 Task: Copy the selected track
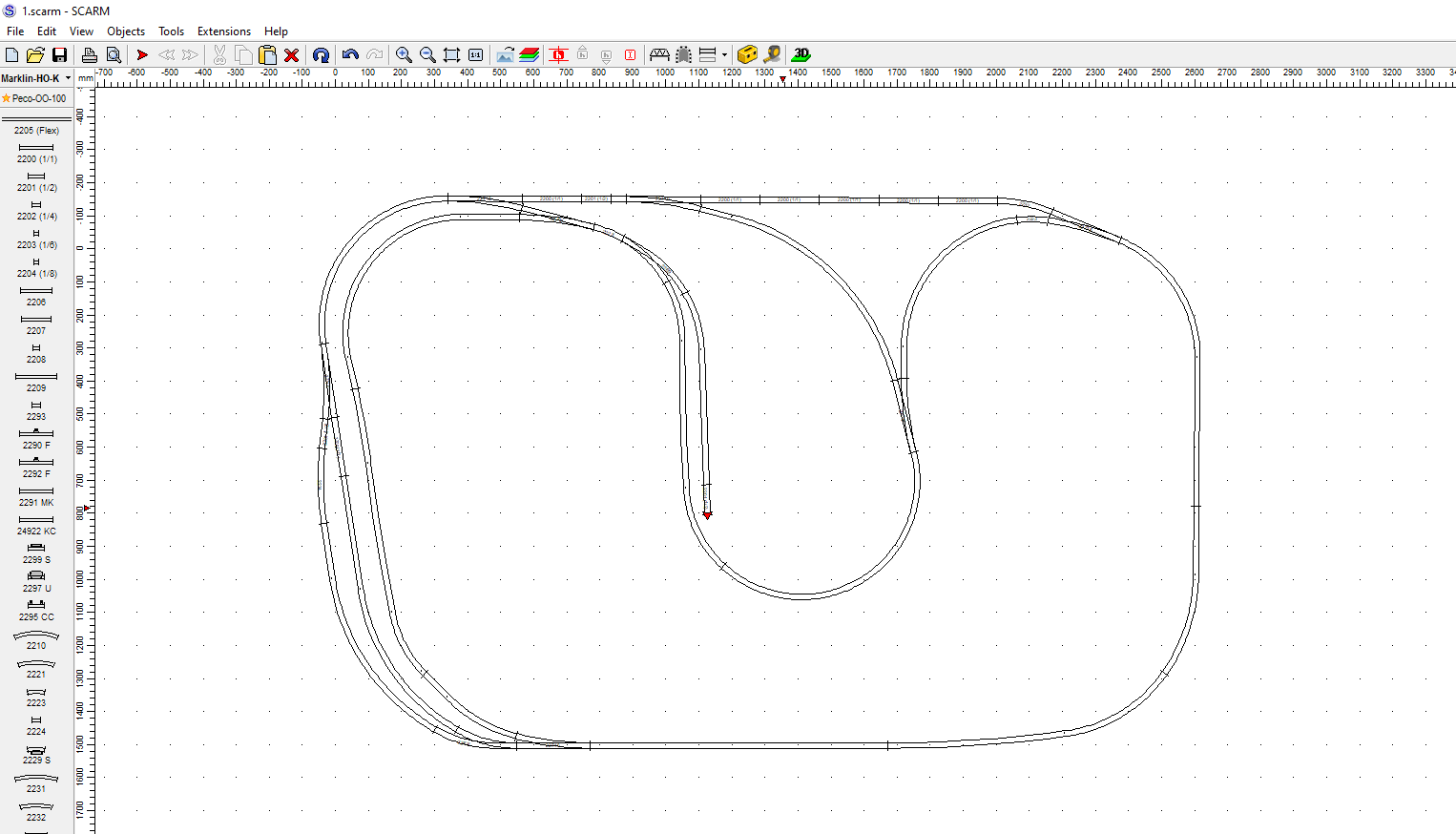(x=243, y=55)
